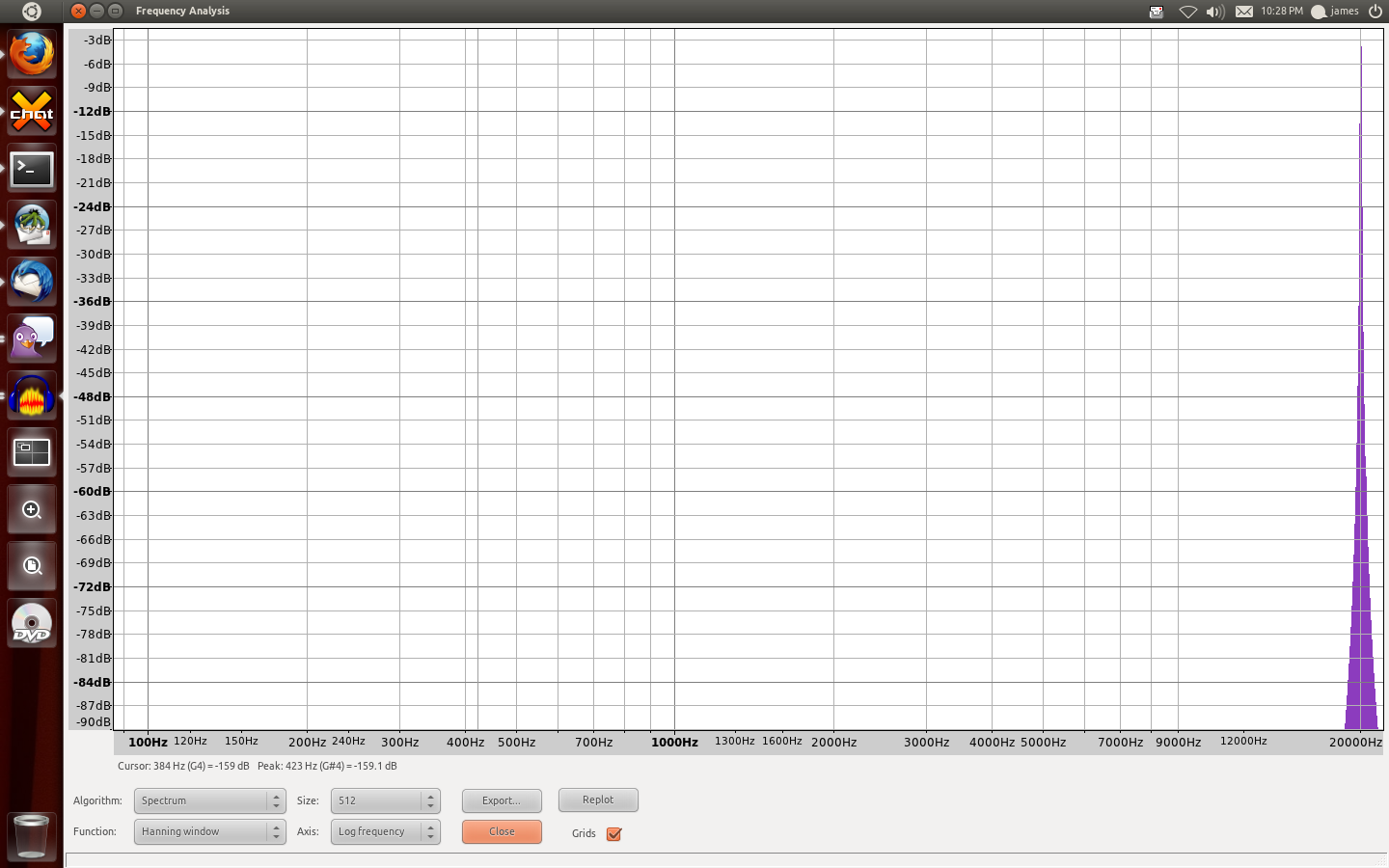Switch to Audacity in the launcher
Image resolution: width=1389 pixels, height=868 pixels.
click(x=32, y=396)
